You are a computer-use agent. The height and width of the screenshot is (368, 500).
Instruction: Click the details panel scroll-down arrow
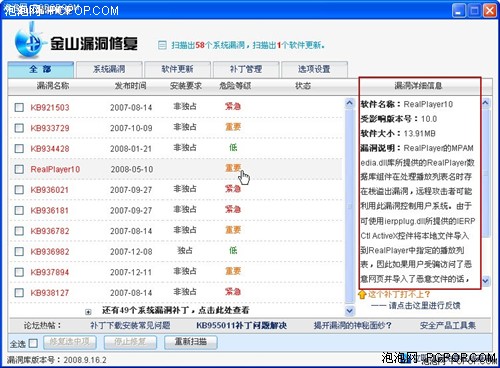point(486,281)
